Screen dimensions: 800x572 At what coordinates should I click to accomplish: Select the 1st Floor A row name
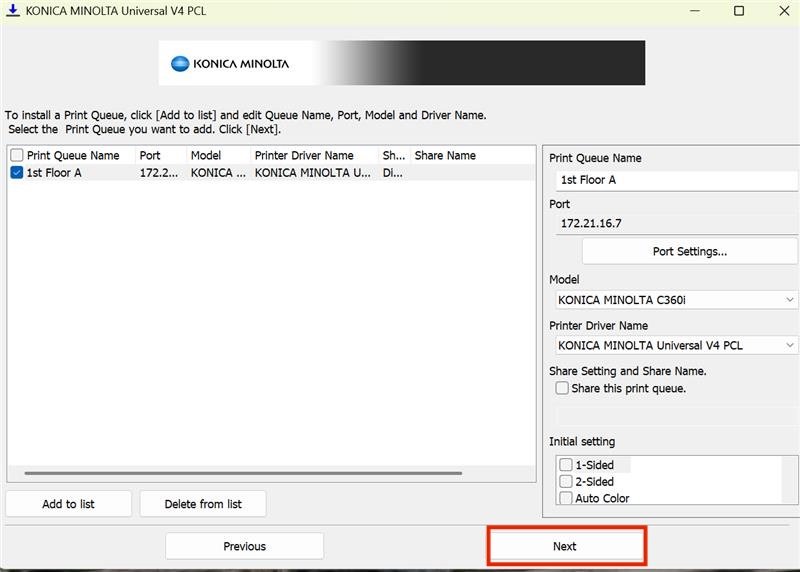(x=54, y=172)
